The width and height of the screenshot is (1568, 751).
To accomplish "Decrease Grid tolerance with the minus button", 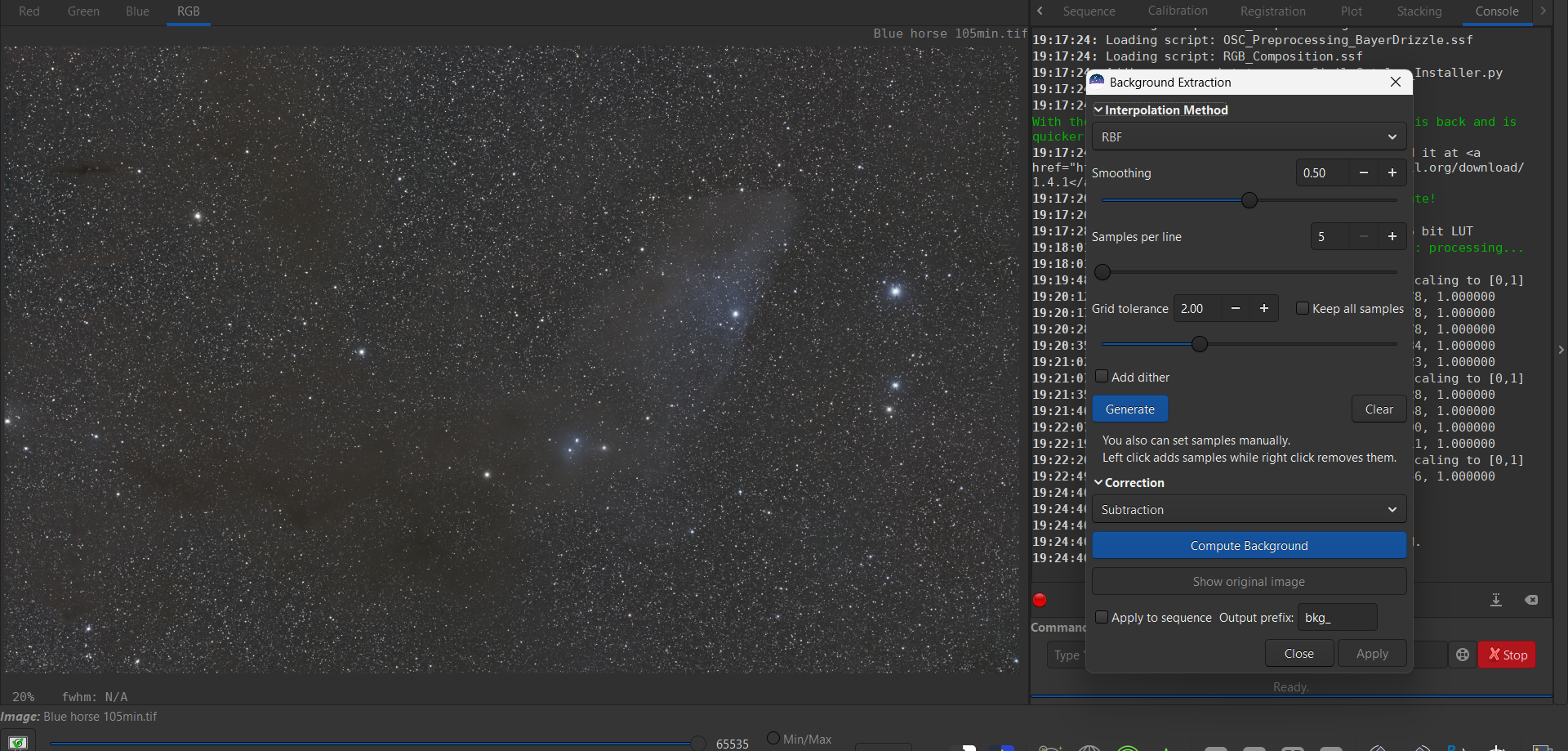I will 1236,308.
